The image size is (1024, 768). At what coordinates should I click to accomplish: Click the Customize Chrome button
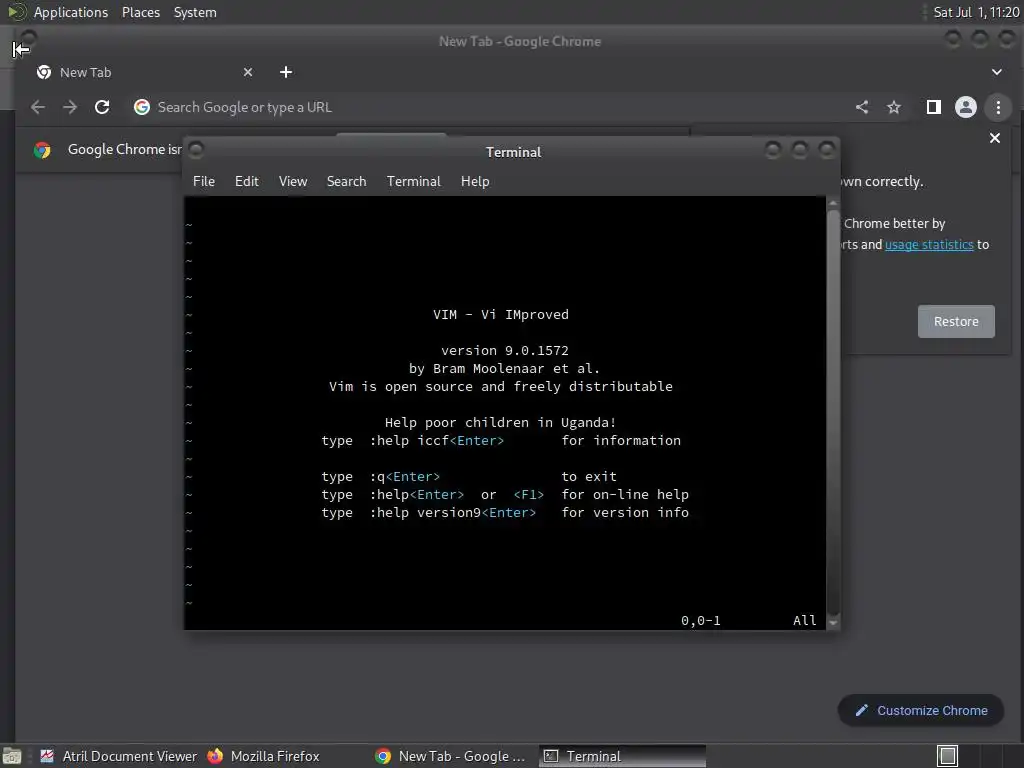point(921,711)
